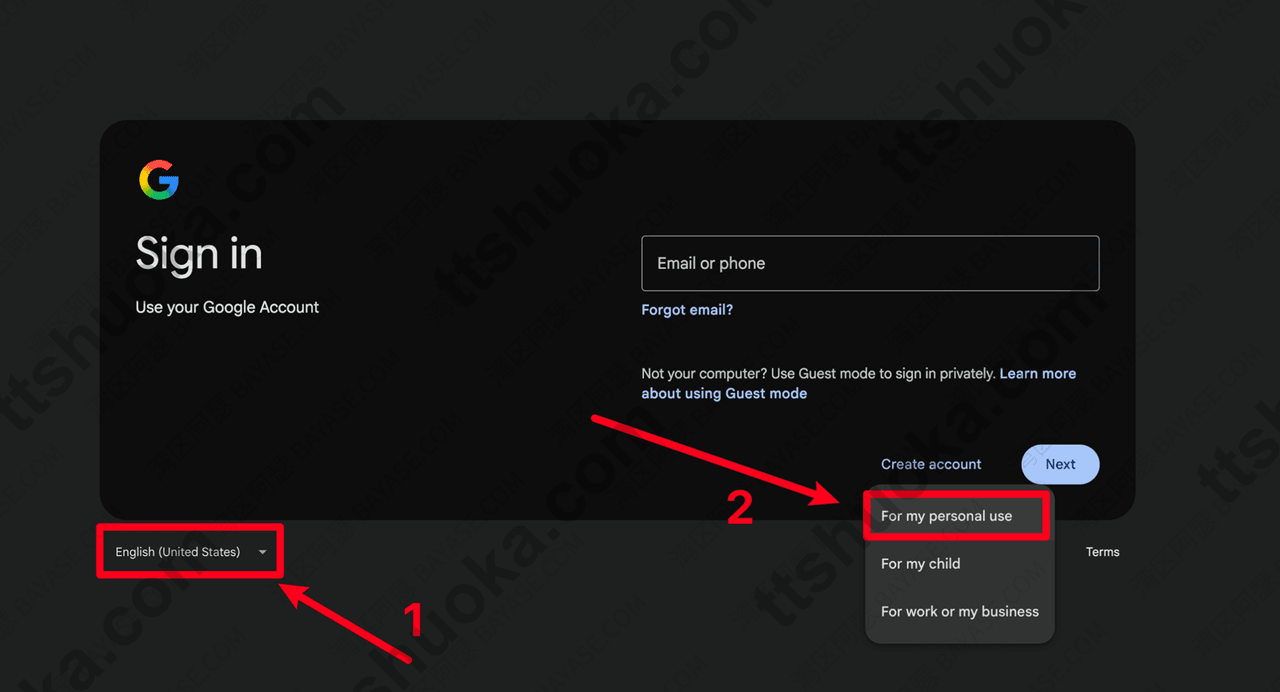Open the Create account menu
1280x692 pixels.
pyautogui.click(x=931, y=464)
